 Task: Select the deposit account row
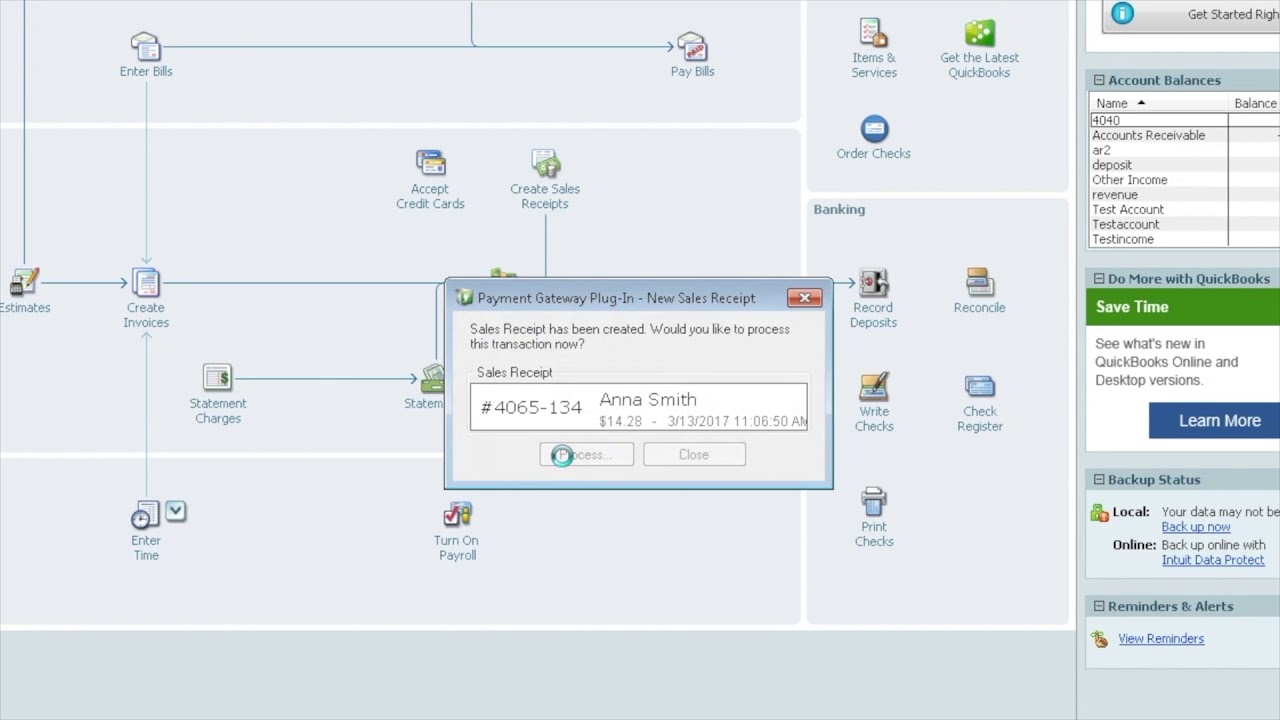coord(1184,165)
